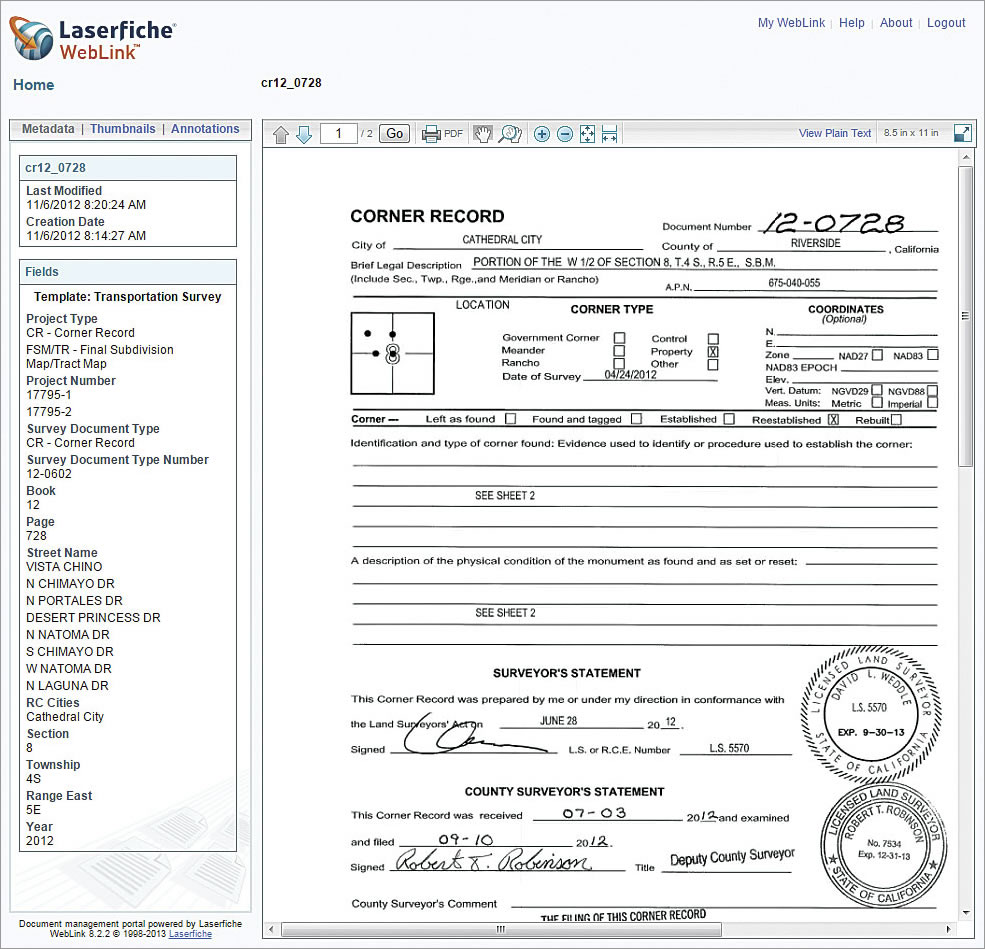Viewport: 985px width, 949px height.
Task: Switch to the Thumbnails tab
Action: tap(122, 129)
